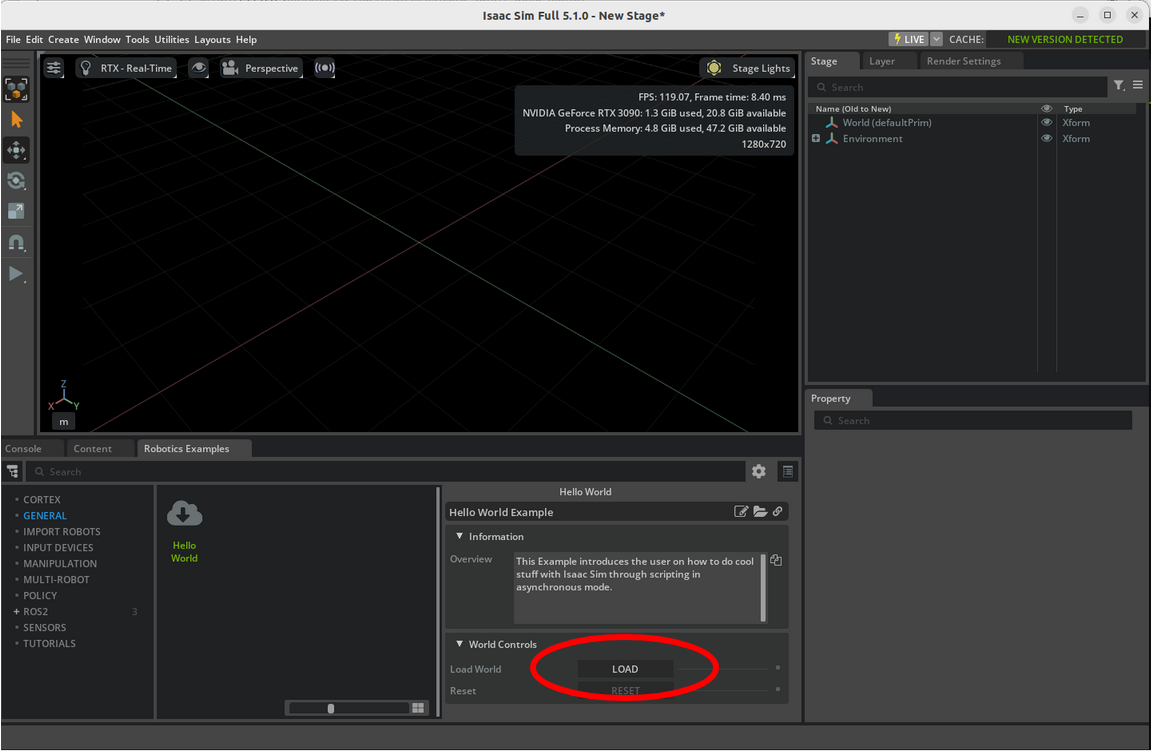Screen dimensions: 1151x751
Task: Select the Move tool in left toolbar
Action: [16, 150]
